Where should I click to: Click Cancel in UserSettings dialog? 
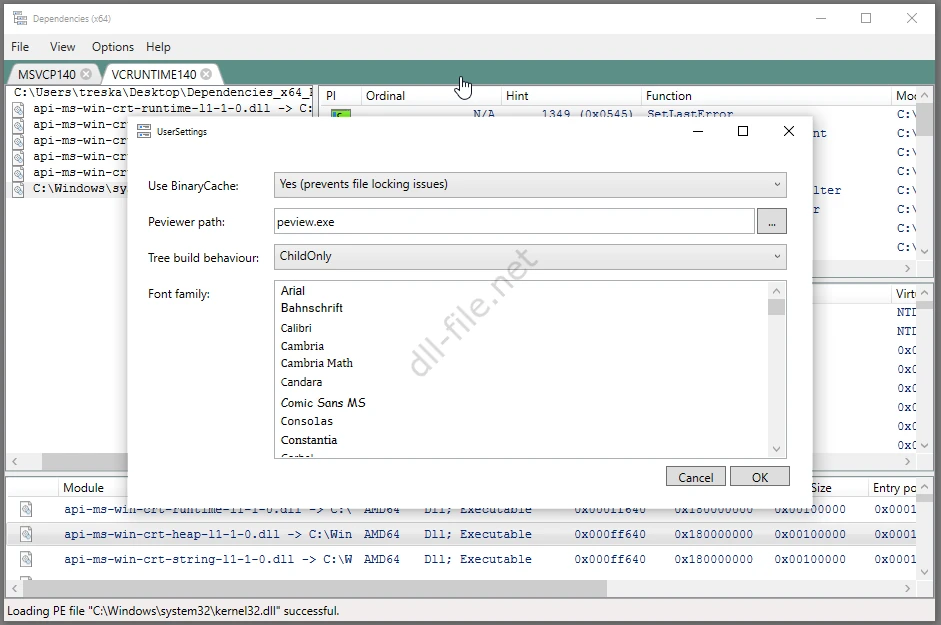click(696, 477)
